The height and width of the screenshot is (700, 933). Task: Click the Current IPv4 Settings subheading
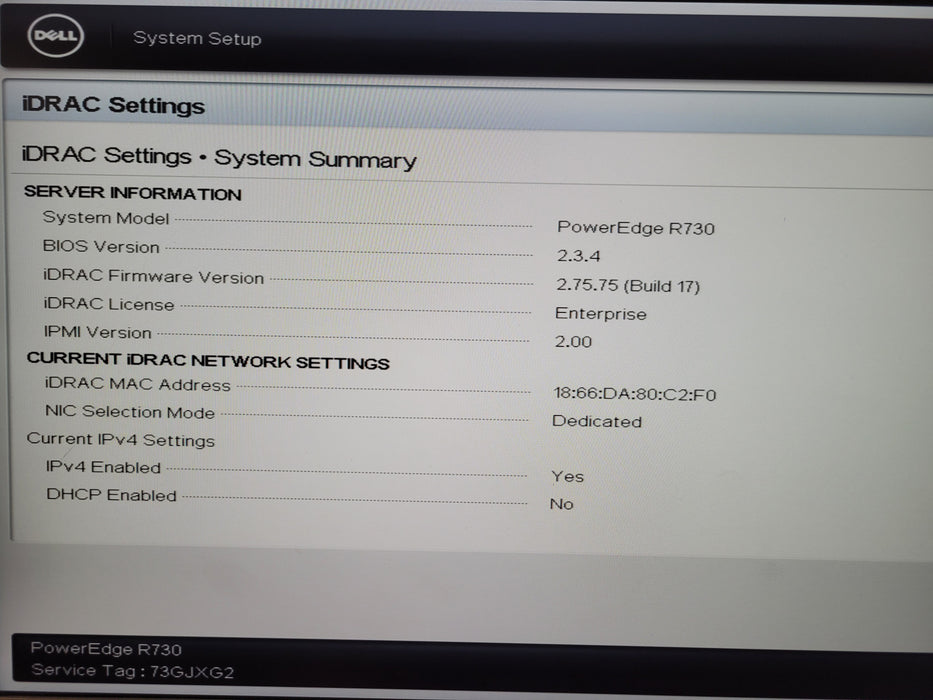[121, 440]
